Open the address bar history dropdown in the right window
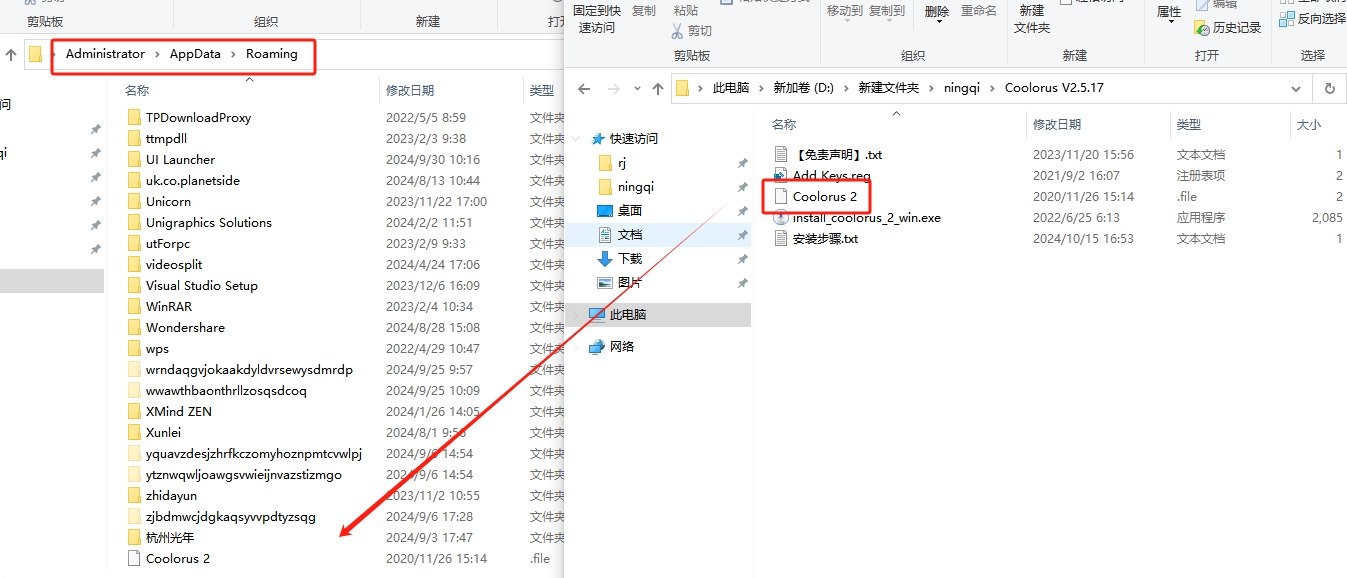The image size is (1347, 578). tap(1296, 88)
